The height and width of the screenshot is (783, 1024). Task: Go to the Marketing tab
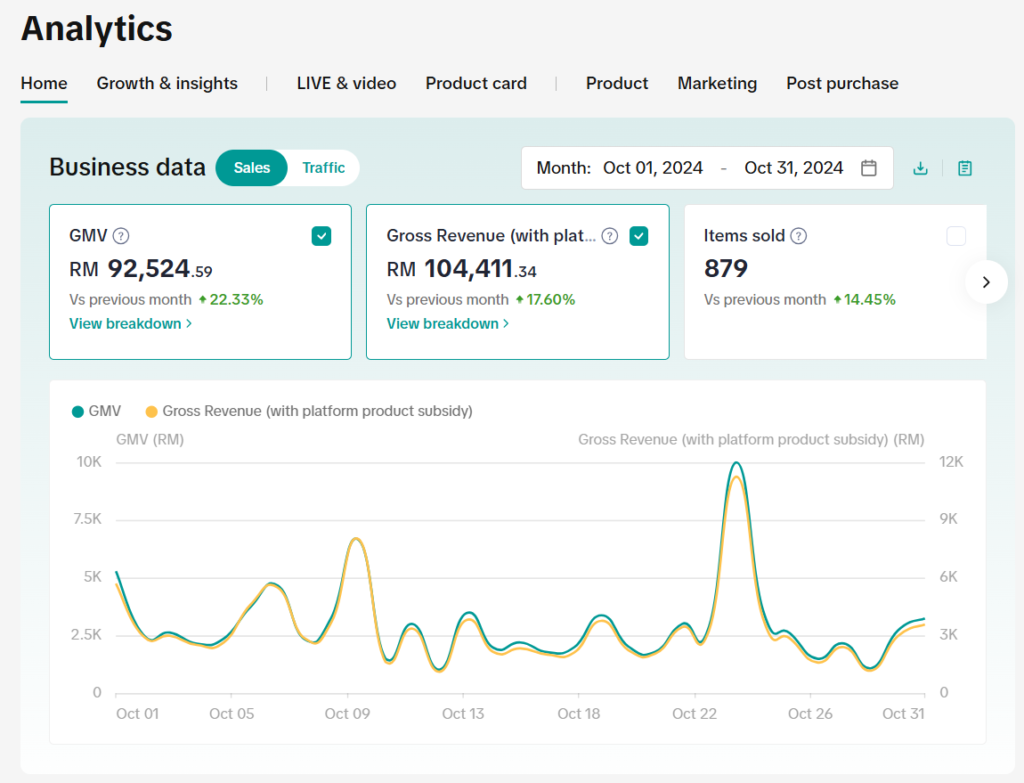(717, 83)
